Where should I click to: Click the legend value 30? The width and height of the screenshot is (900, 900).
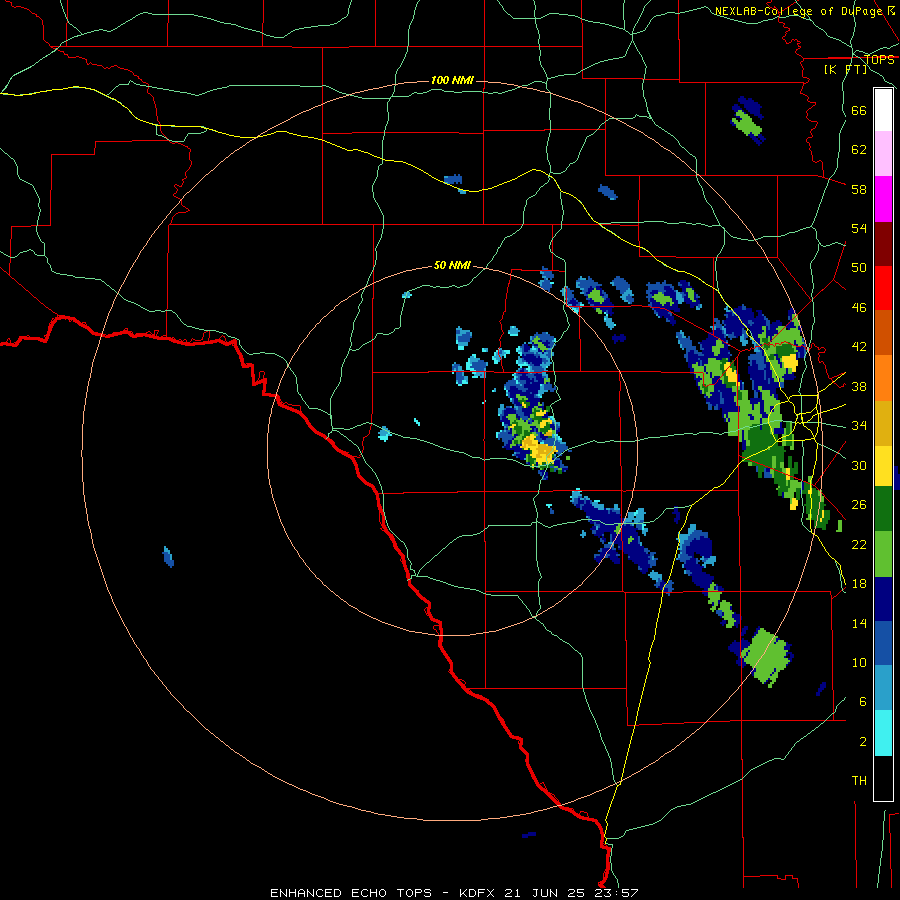point(859,465)
